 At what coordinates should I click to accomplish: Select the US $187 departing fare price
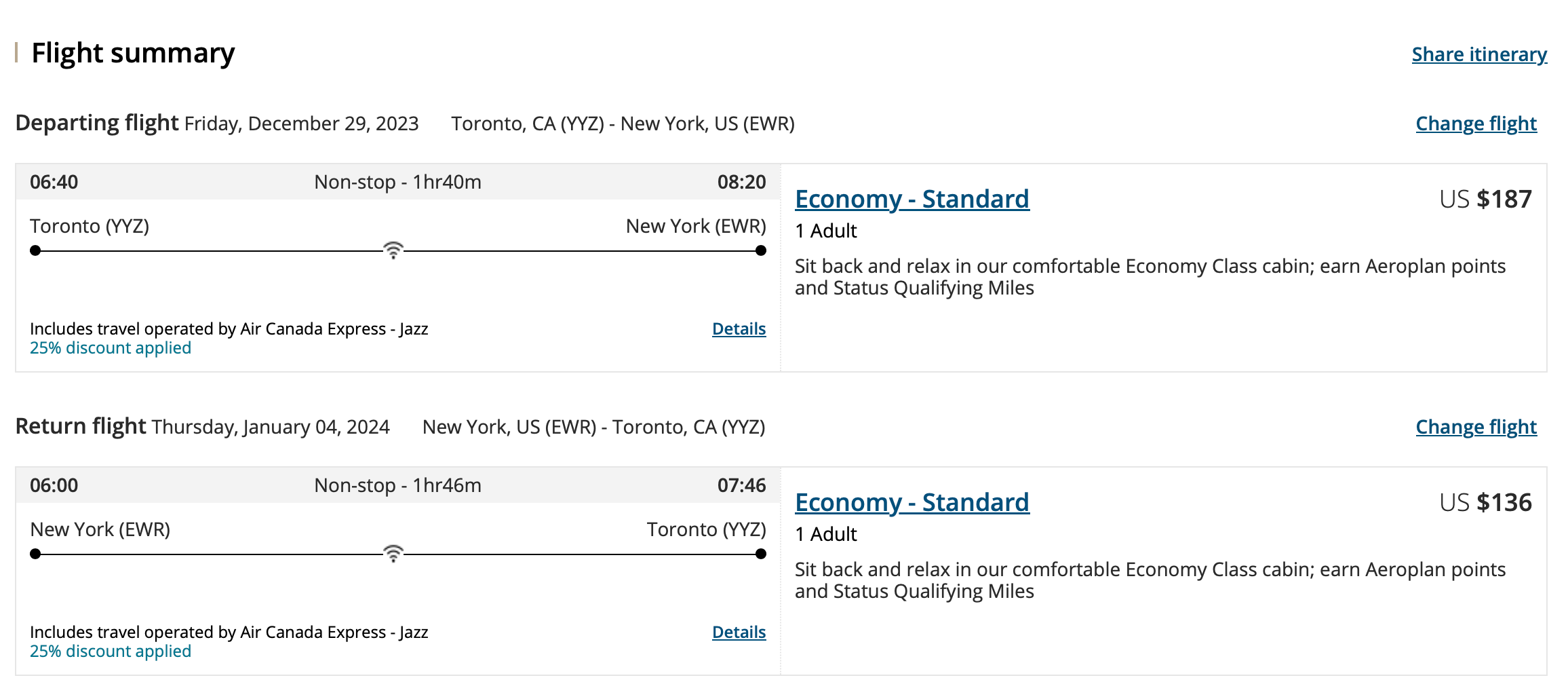[x=1485, y=199]
